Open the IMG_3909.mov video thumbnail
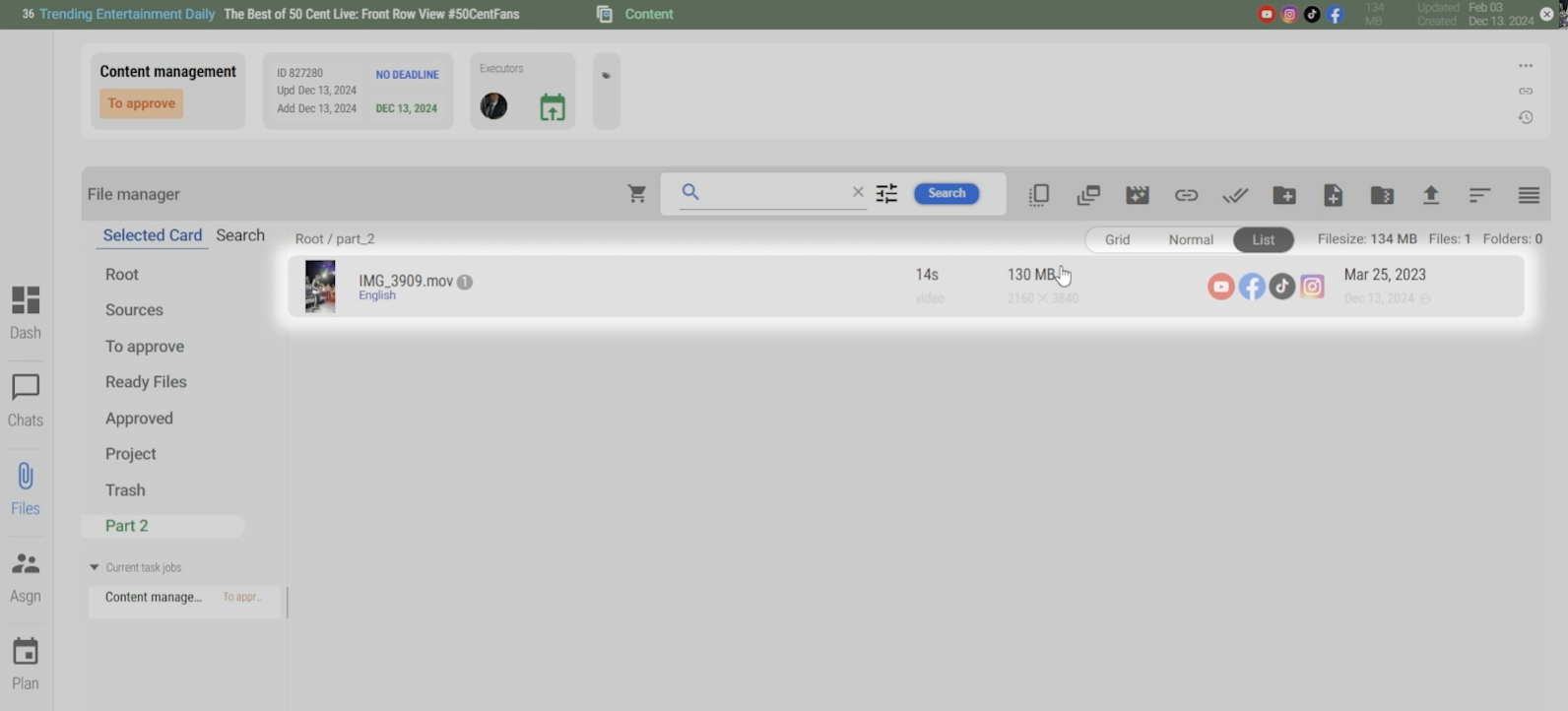The width and height of the screenshot is (1568, 711). (x=320, y=287)
